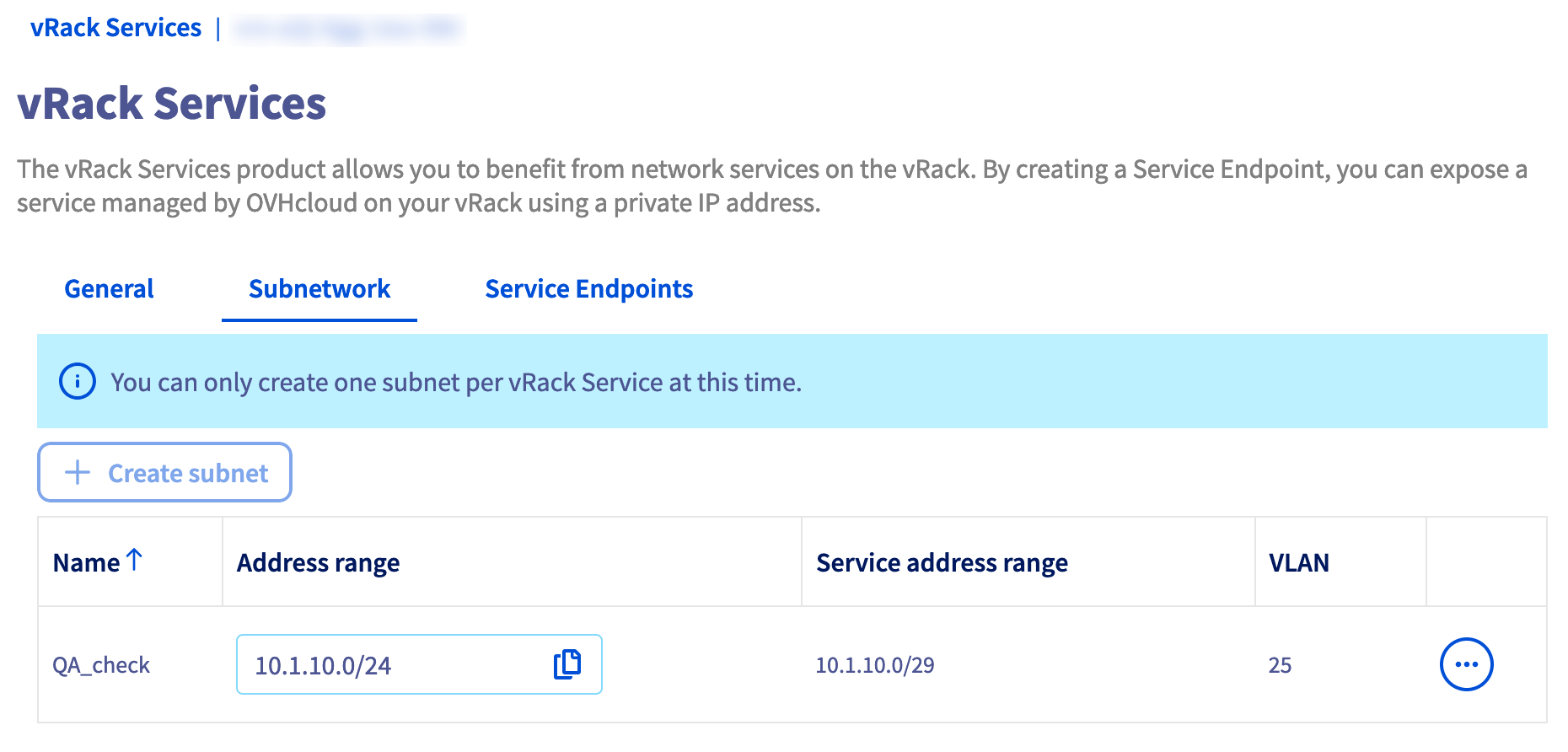Open the Service Endpoints tab

[588, 289]
